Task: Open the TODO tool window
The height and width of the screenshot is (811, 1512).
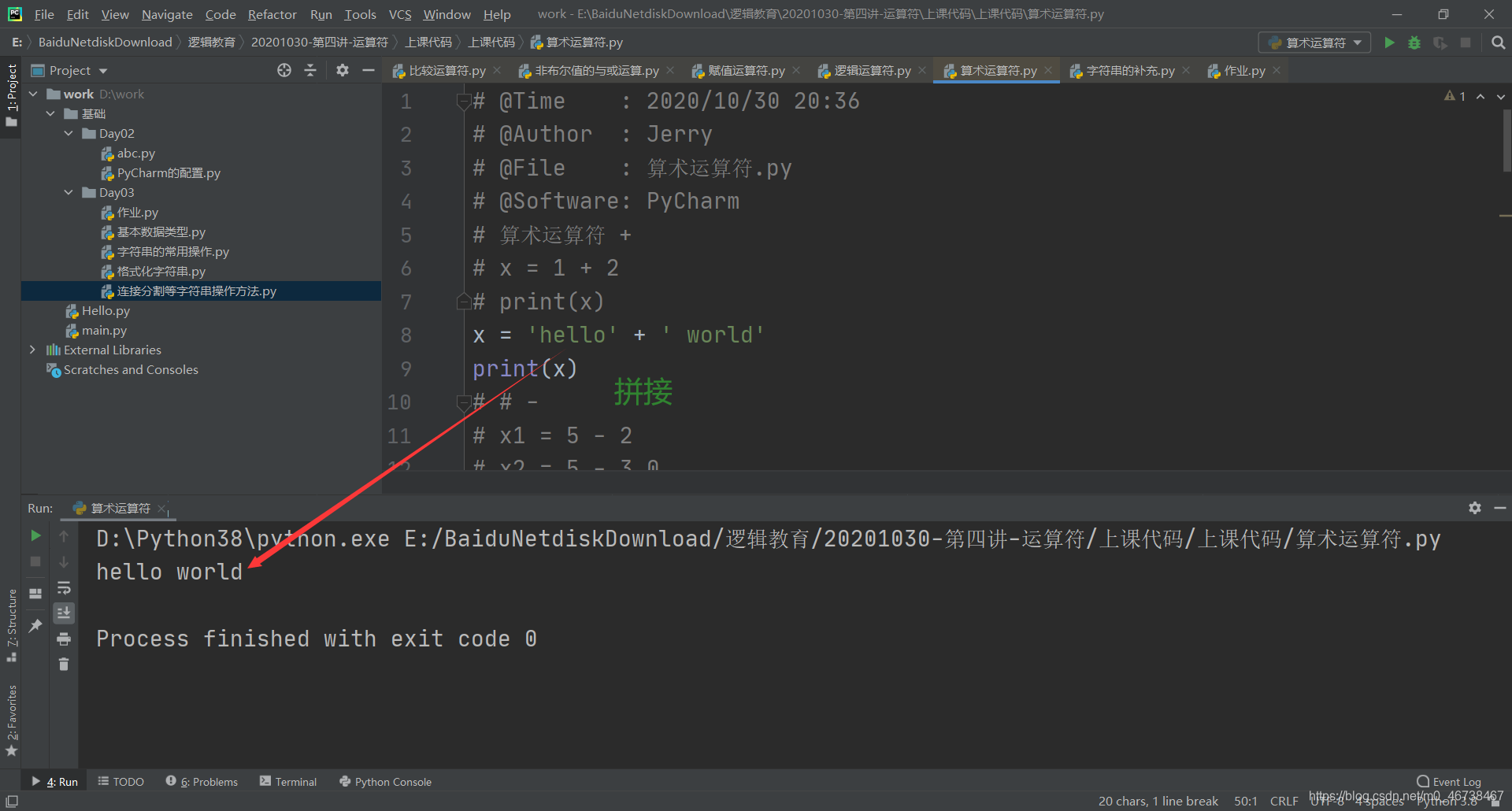Action: point(120,781)
